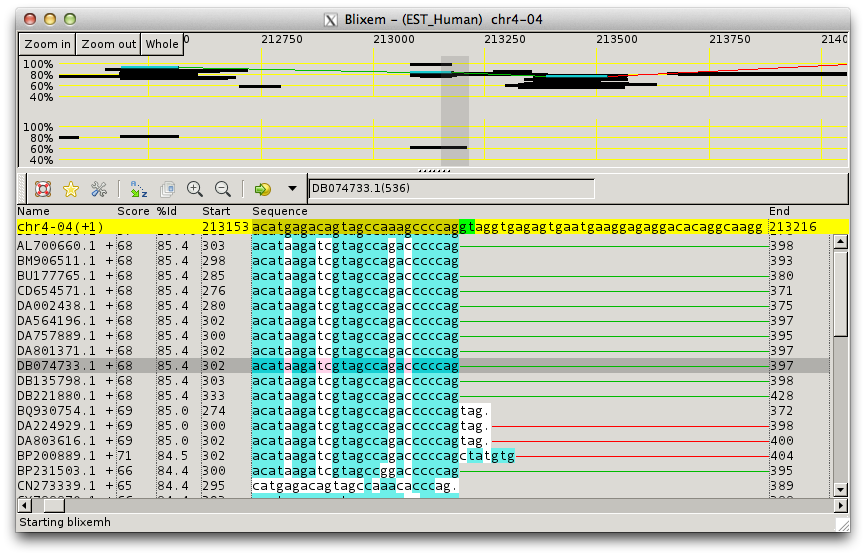Open settings with the wrench-and-screwdriver icon
The image size is (865, 555).
[99, 189]
